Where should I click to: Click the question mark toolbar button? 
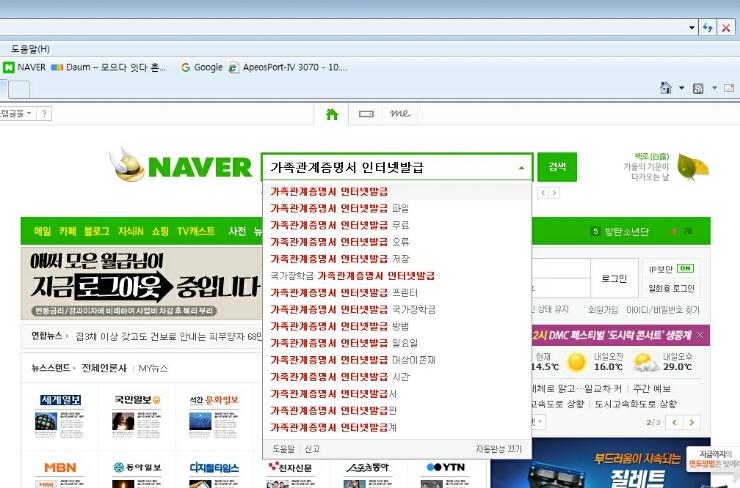pos(44,113)
